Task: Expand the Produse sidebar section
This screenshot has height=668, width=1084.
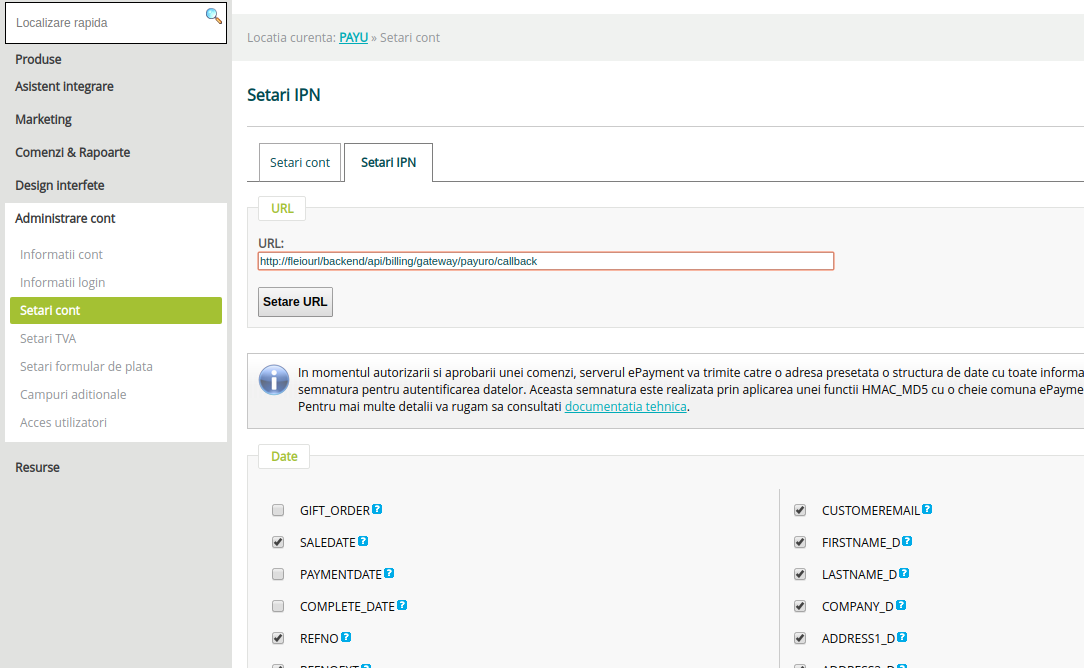Action: click(38, 59)
